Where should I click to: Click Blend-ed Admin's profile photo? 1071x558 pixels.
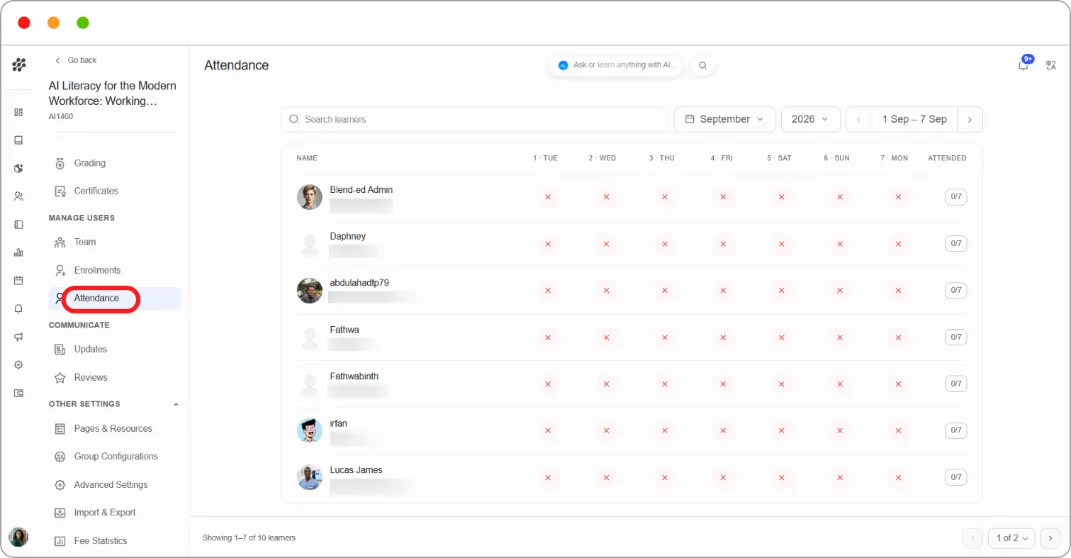coord(309,197)
